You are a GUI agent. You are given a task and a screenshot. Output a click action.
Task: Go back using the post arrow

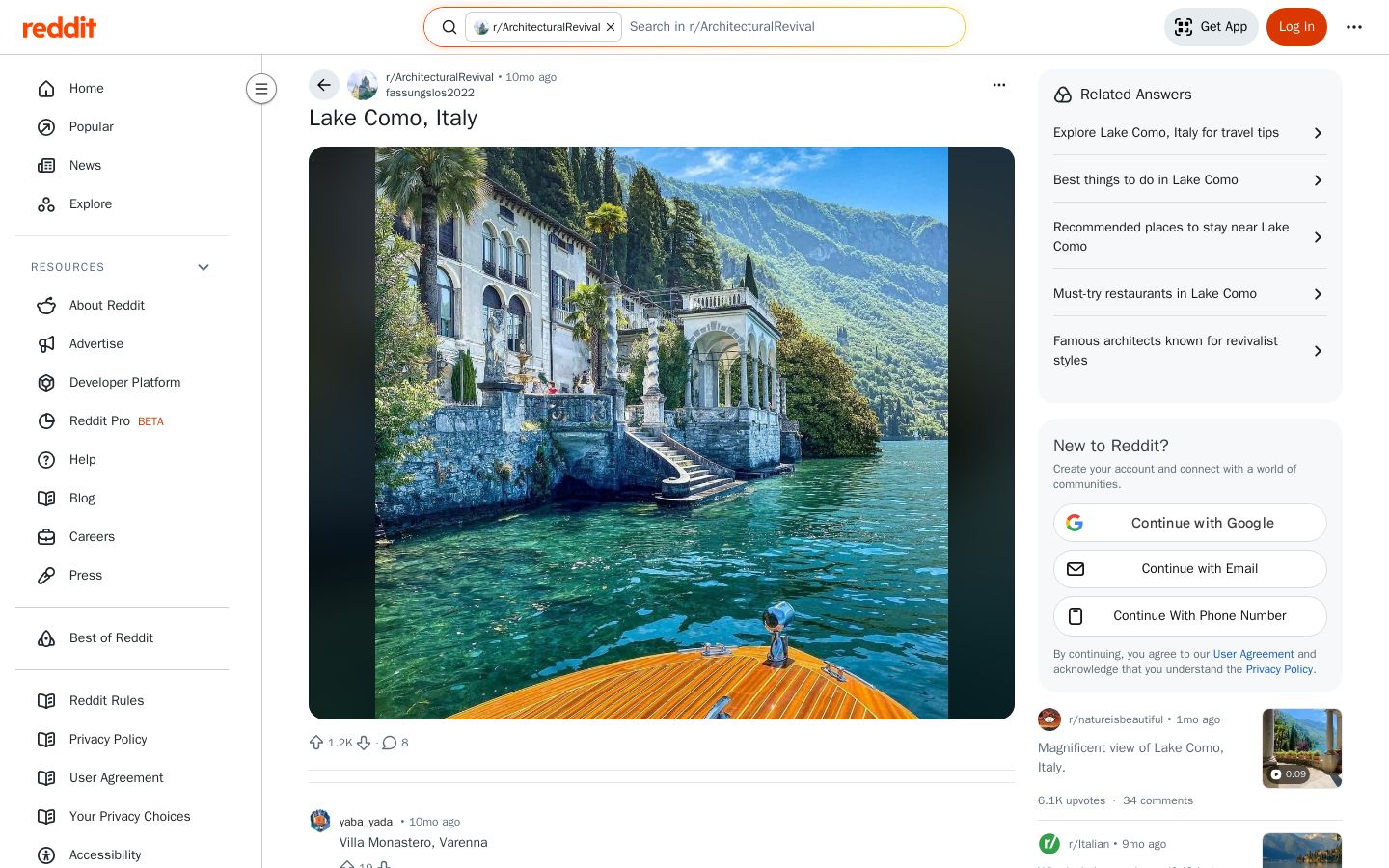pyautogui.click(x=324, y=85)
